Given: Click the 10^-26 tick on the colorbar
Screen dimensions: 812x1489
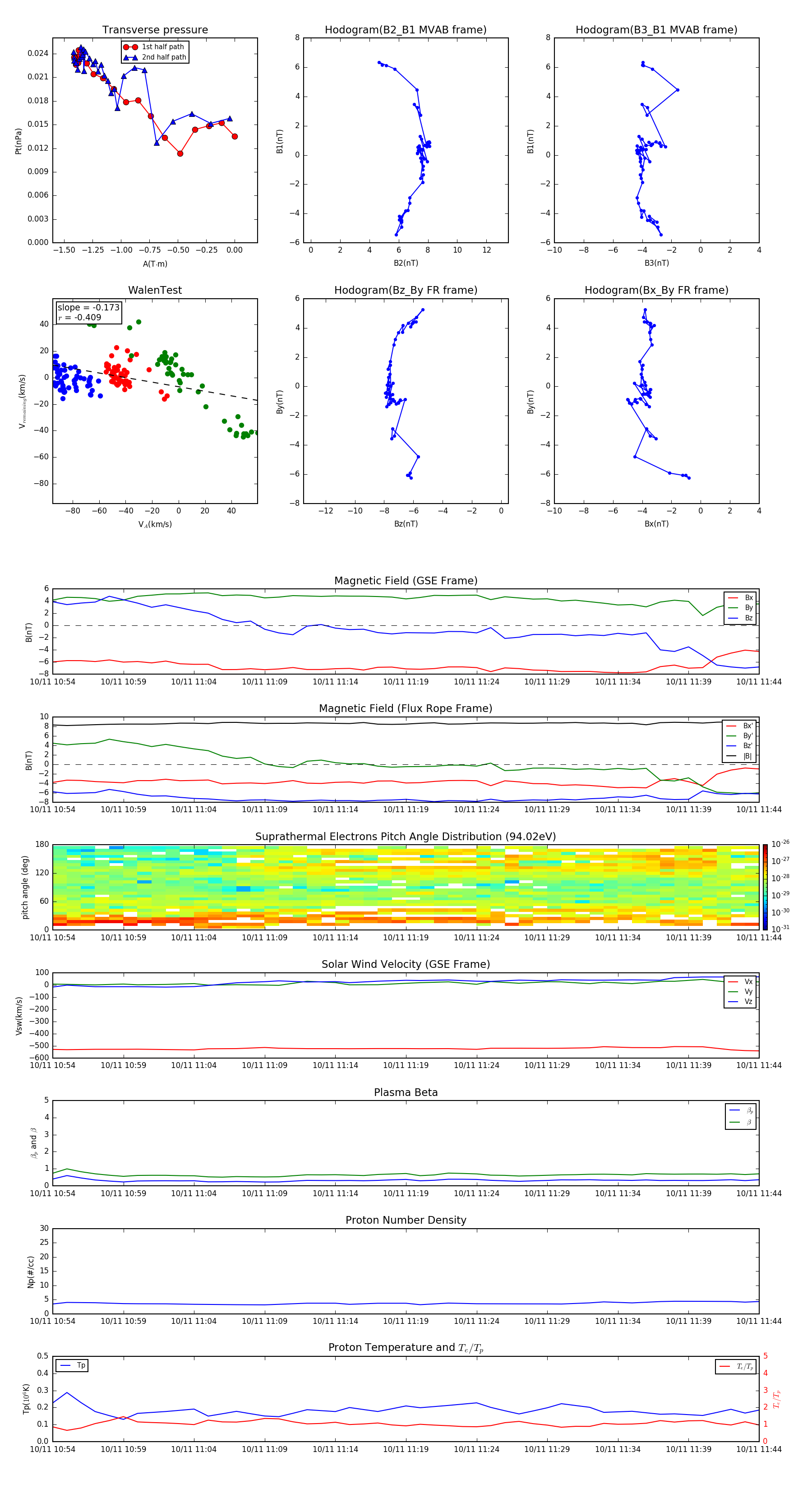Looking at the screenshot, I should (x=780, y=844).
